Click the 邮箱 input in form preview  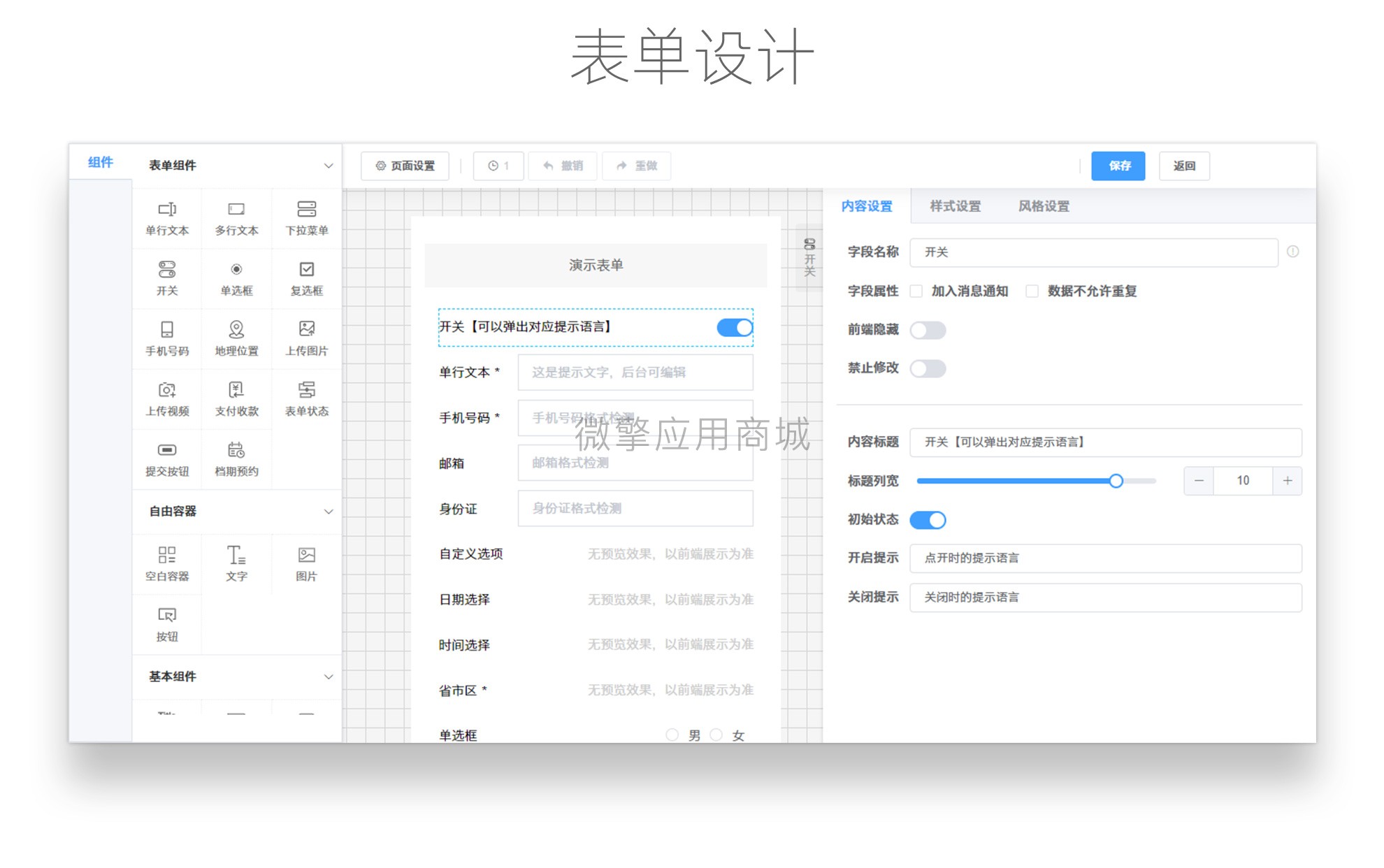(x=635, y=463)
